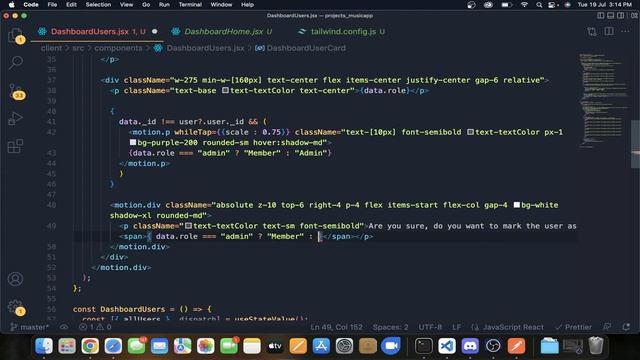640x360 pixels.
Task: Open the Search view in activity bar
Action: [x=16, y=63]
